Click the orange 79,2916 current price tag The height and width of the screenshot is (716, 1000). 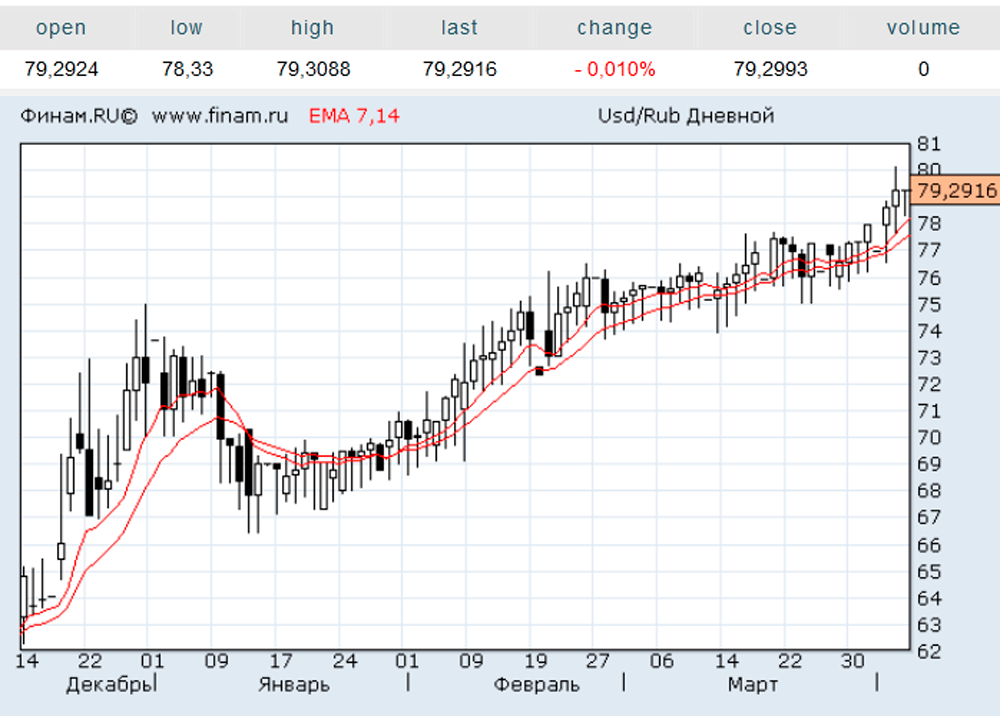tap(956, 190)
